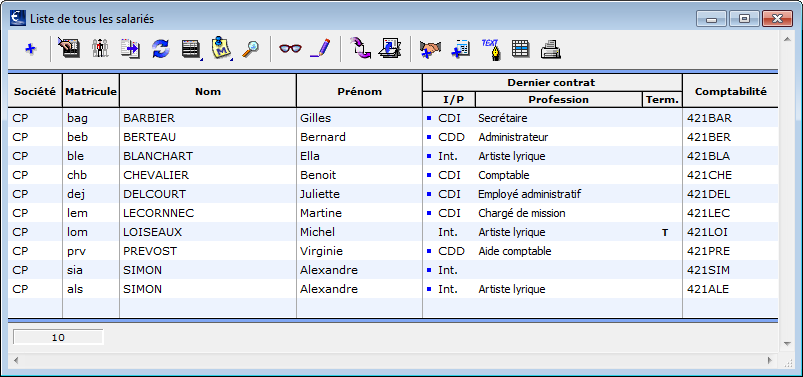Open the black table list icon dropdown
803x377 pixels.
point(191,49)
